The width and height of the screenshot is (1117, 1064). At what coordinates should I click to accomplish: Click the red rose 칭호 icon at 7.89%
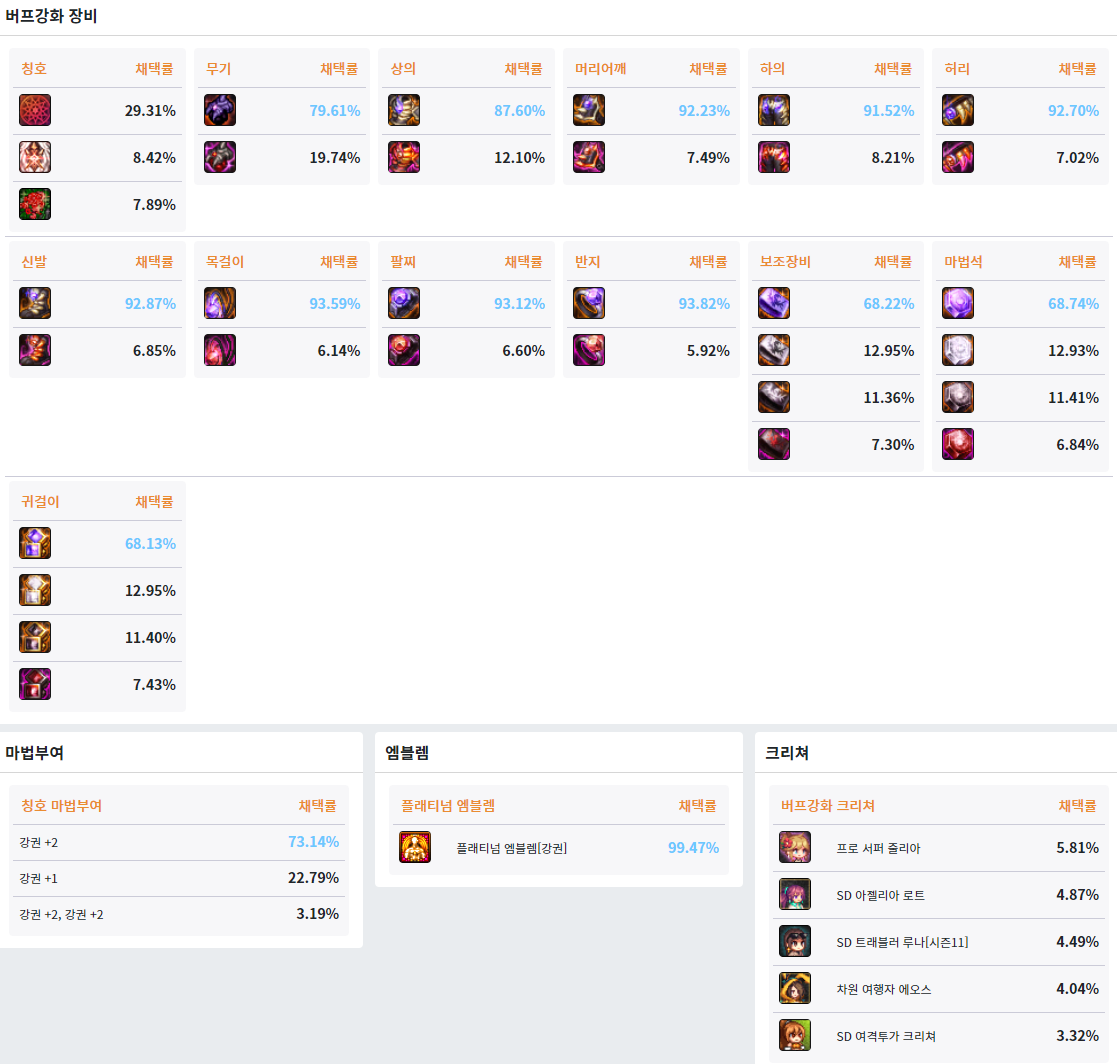35,204
